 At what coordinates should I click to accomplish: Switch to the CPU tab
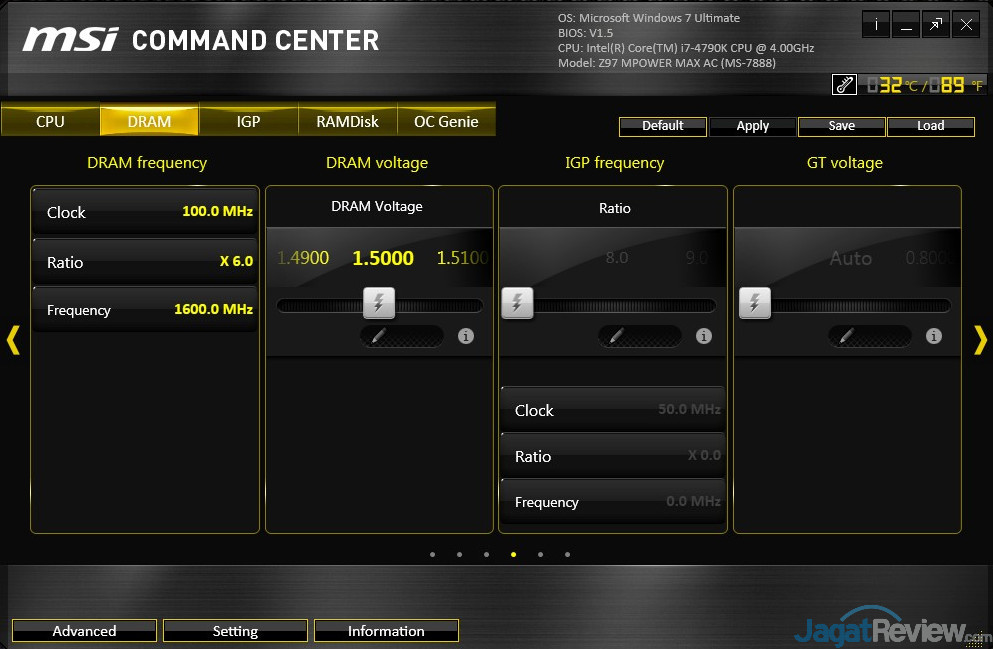pyautogui.click(x=50, y=121)
